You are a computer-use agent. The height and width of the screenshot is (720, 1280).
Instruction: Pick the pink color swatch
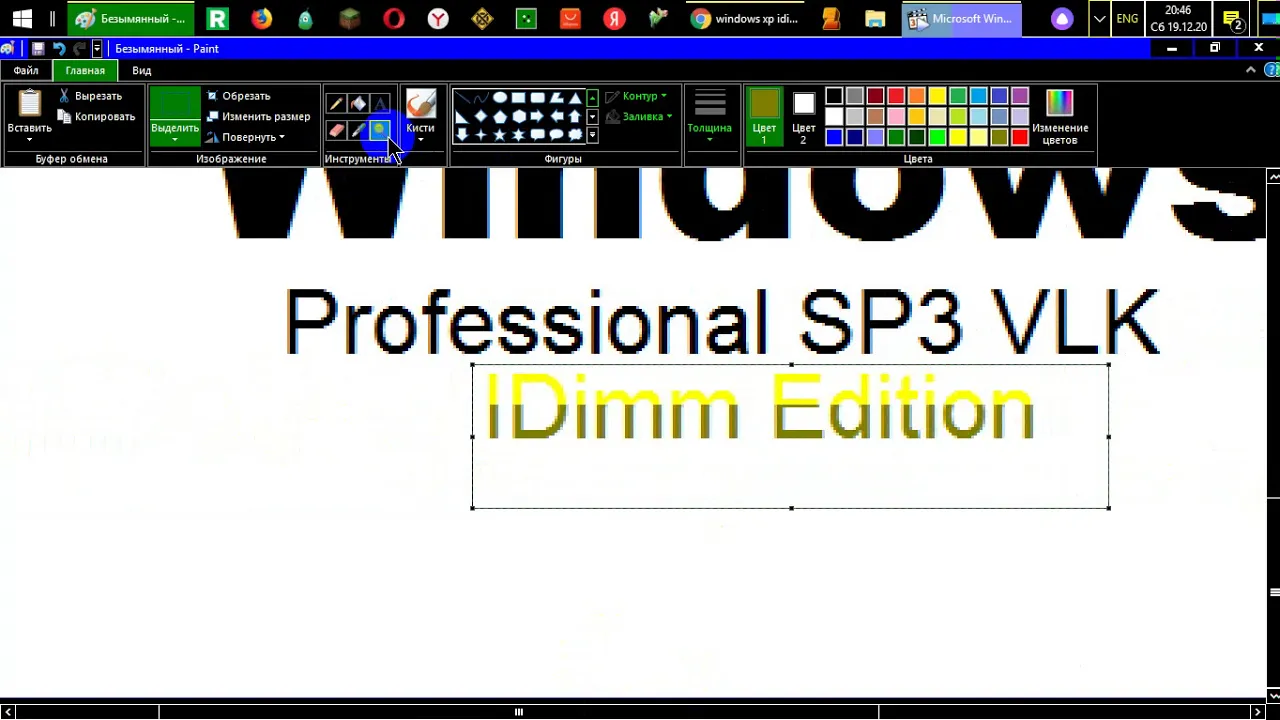click(896, 117)
